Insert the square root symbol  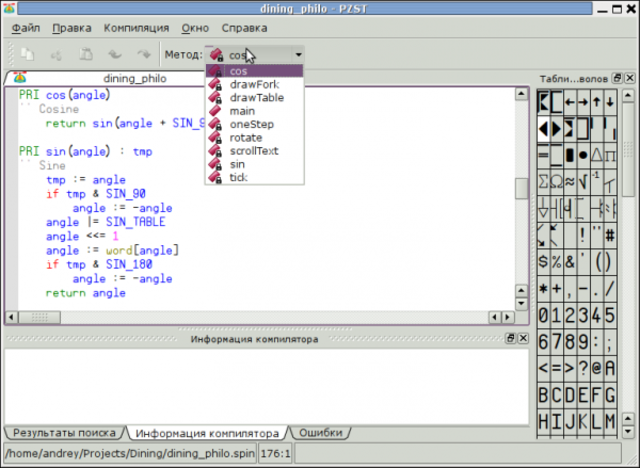583,182
